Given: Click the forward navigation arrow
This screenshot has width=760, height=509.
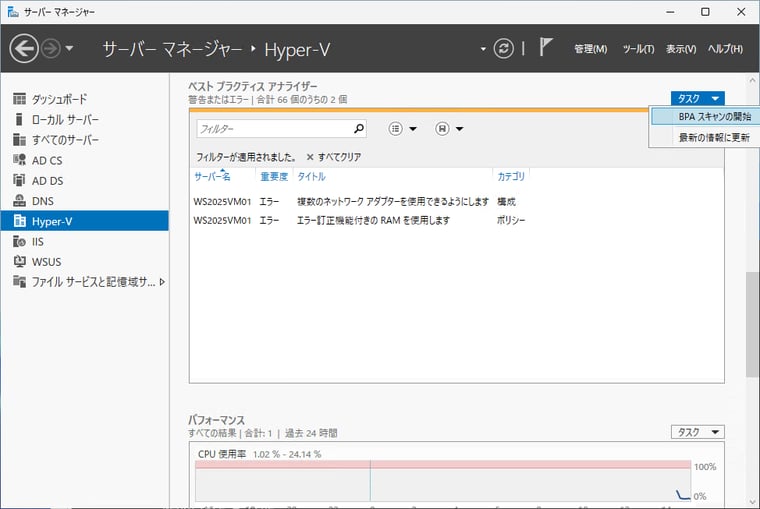Looking at the screenshot, I should (51, 48).
